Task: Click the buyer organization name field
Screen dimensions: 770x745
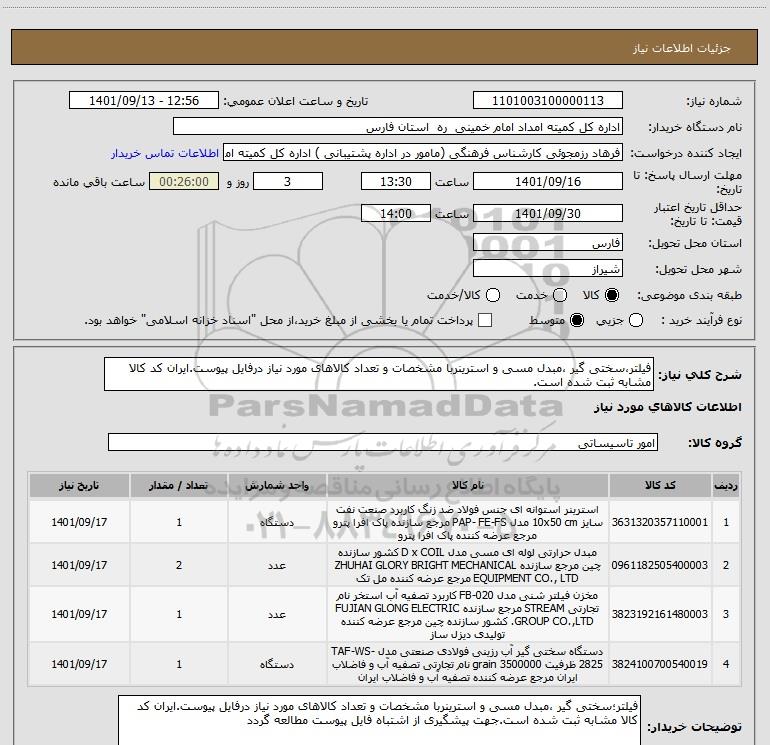Action: (x=398, y=127)
